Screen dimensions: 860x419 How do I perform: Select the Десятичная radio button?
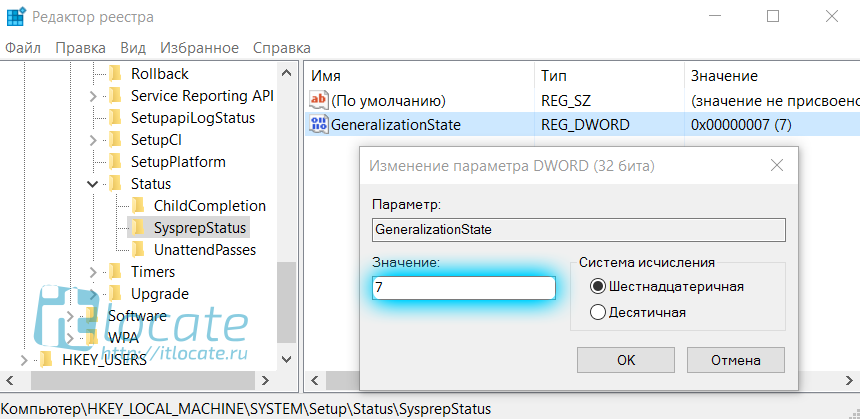[599, 312]
